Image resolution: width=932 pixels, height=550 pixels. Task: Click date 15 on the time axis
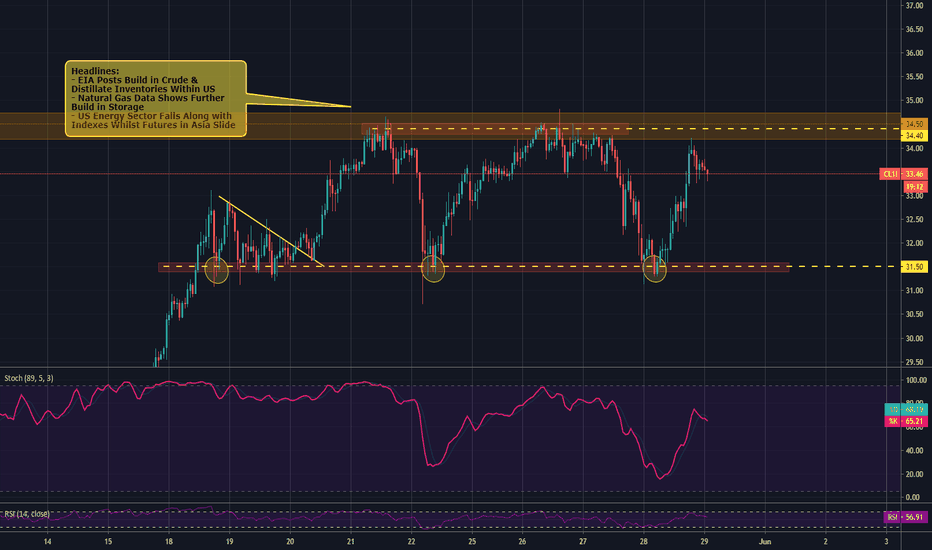pyautogui.click(x=108, y=542)
